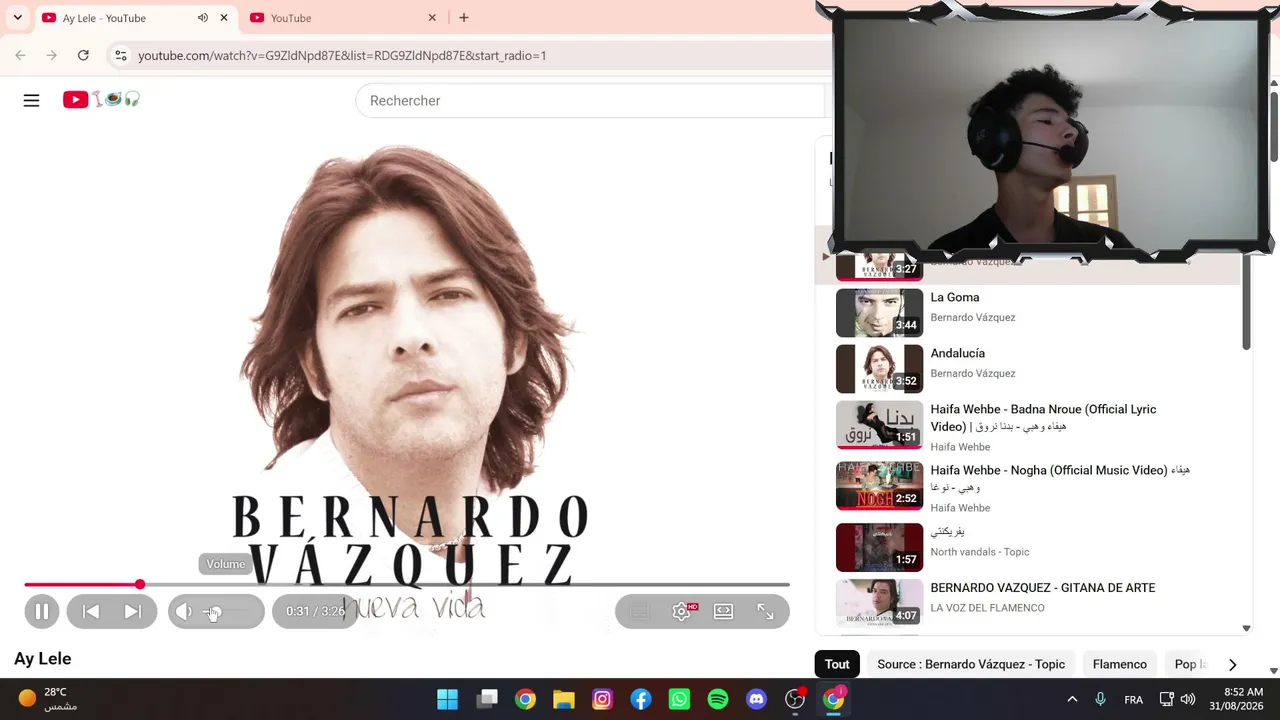
Task: Open Spotify from the taskbar
Action: (718, 699)
